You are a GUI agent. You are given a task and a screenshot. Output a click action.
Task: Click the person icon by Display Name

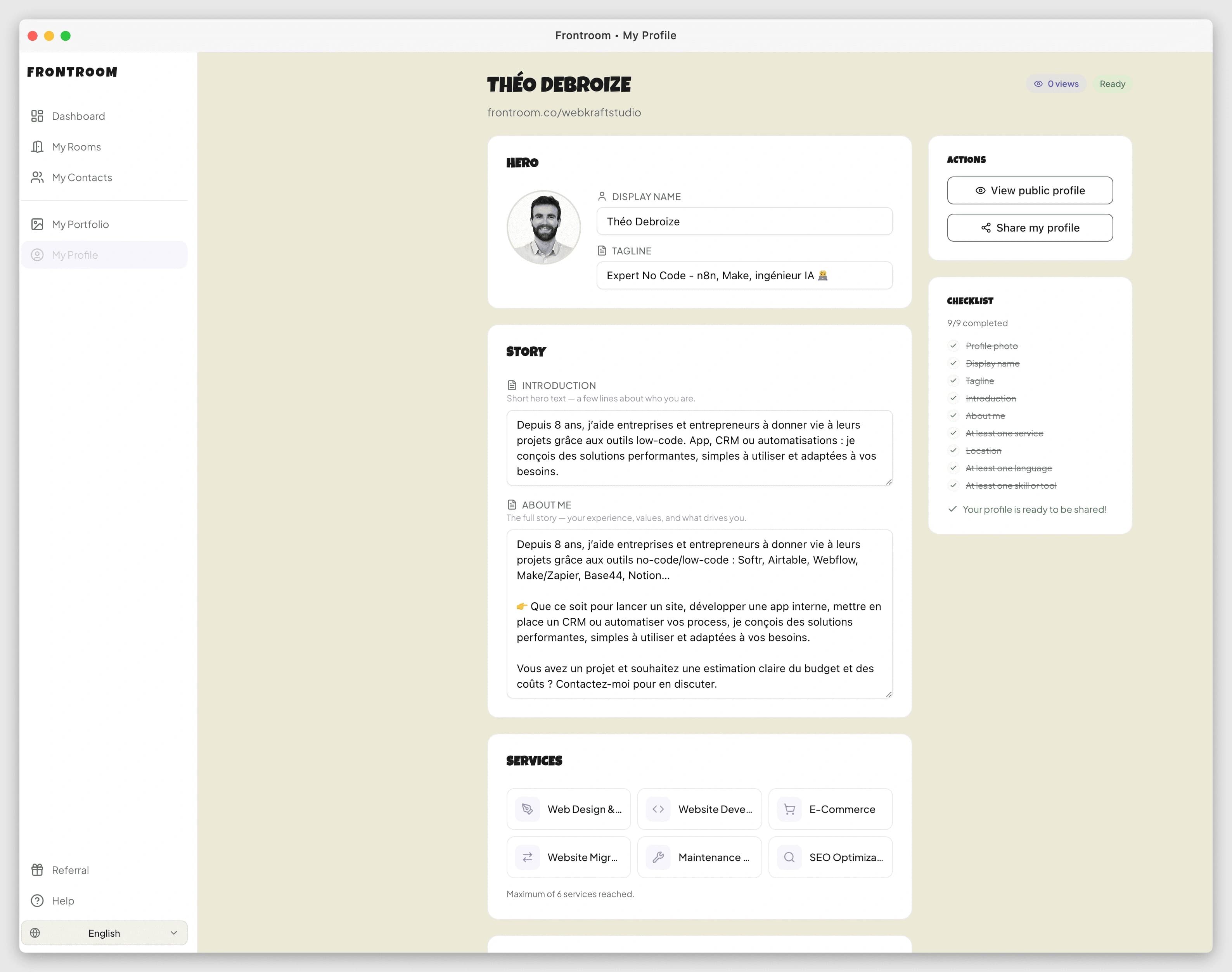(602, 196)
